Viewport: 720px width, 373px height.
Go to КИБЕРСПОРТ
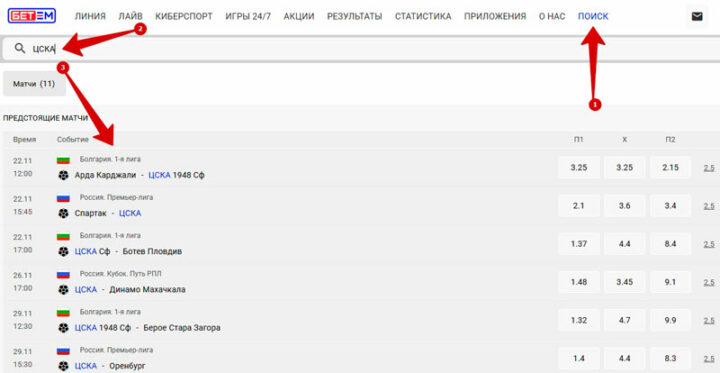click(184, 17)
